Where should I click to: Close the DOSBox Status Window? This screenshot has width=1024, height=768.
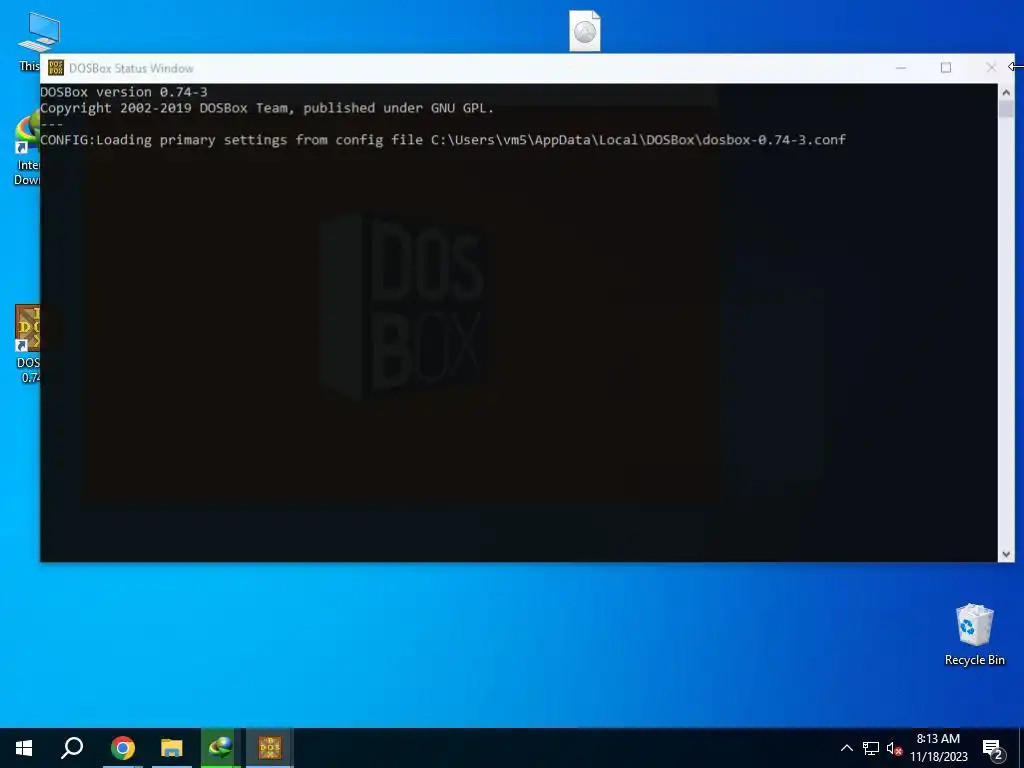991,68
